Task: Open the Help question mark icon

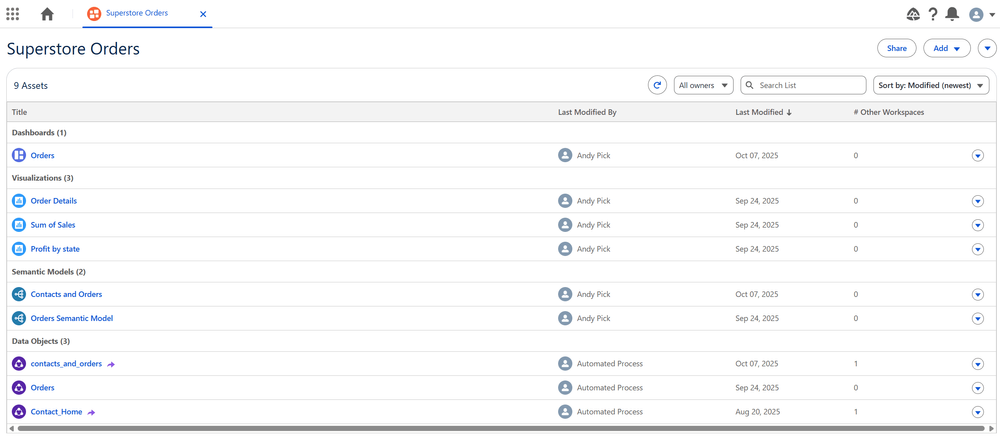Action: [x=933, y=14]
